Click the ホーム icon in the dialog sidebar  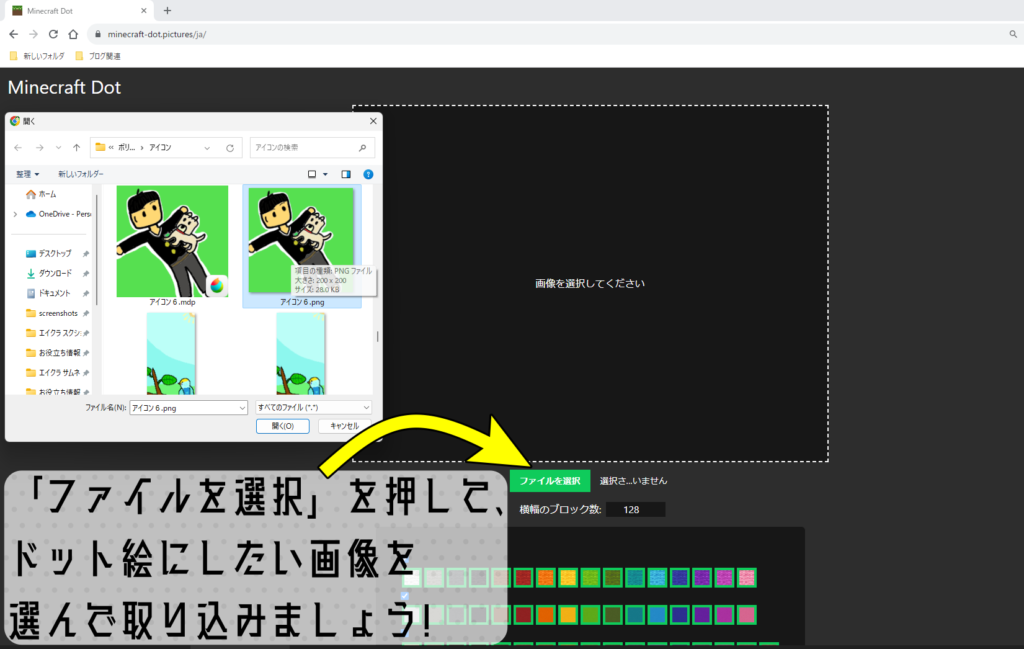click(30, 195)
